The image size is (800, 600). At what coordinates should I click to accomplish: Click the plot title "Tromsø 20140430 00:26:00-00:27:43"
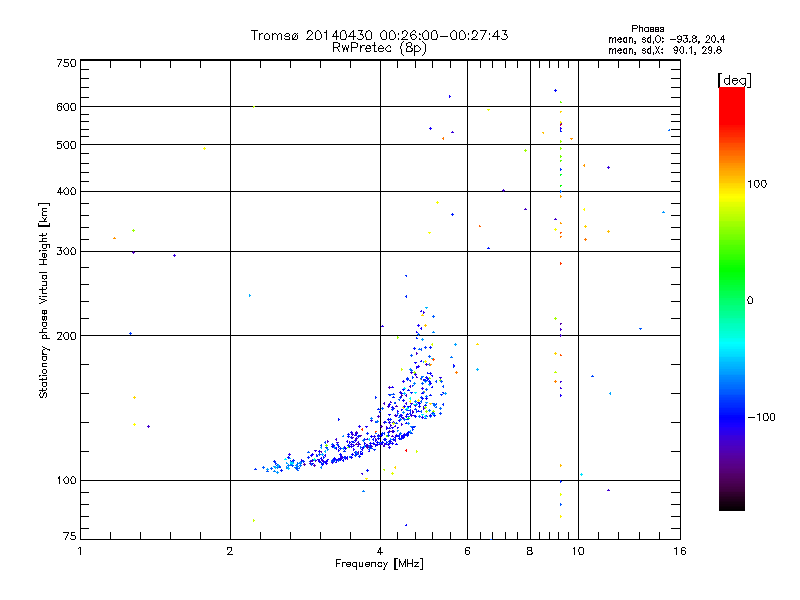[379, 35]
